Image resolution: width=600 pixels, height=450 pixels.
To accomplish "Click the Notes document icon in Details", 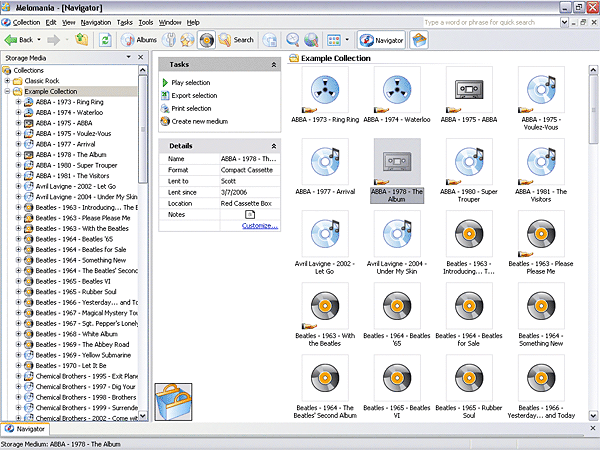I will point(250,215).
